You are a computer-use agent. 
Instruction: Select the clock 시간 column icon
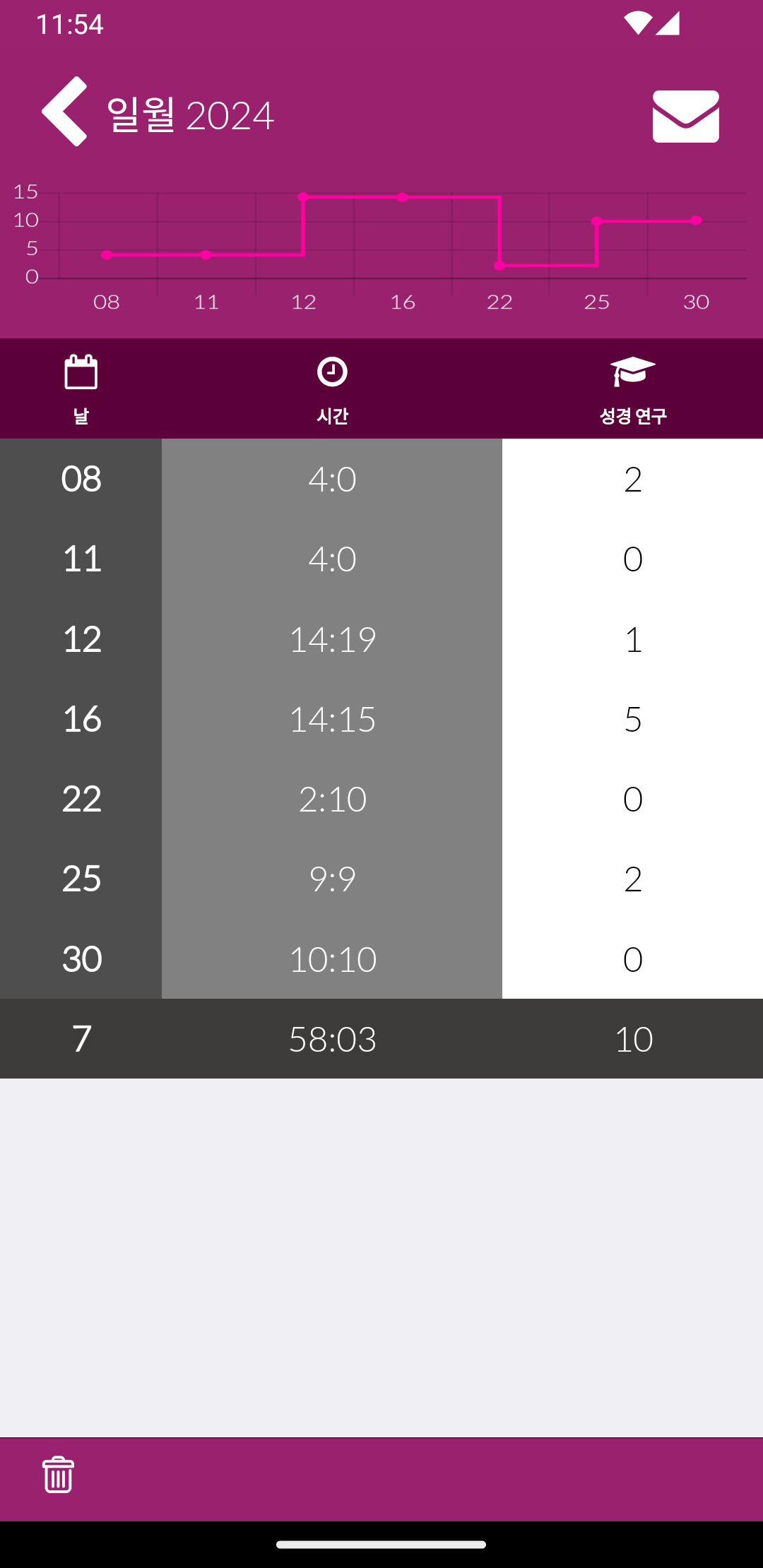click(332, 372)
